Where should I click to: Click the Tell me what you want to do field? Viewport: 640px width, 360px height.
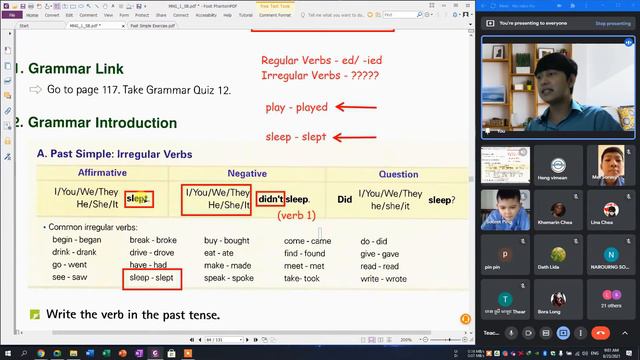pyautogui.click(x=336, y=15)
